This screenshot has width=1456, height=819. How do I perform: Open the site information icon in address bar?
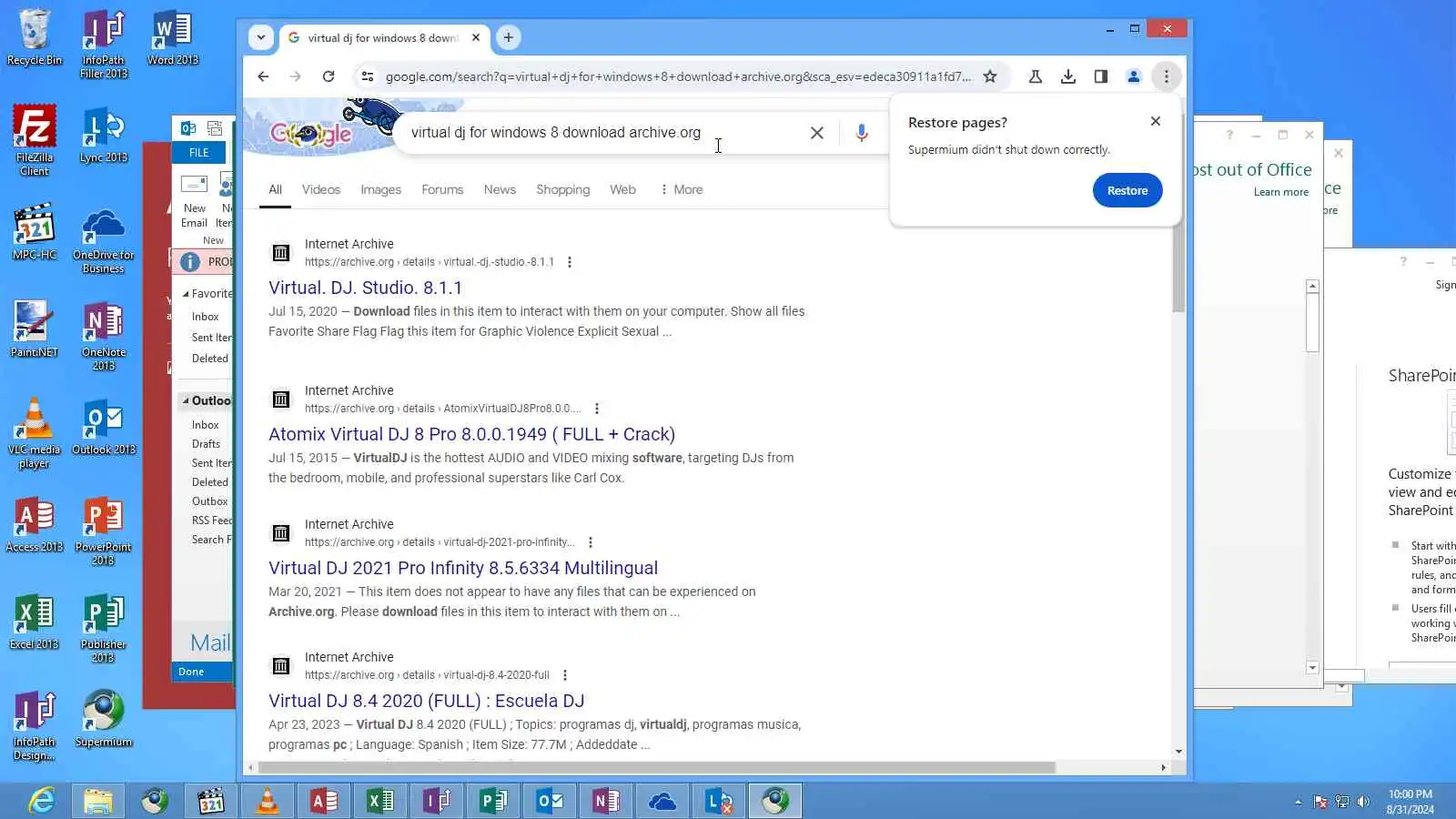click(x=367, y=76)
